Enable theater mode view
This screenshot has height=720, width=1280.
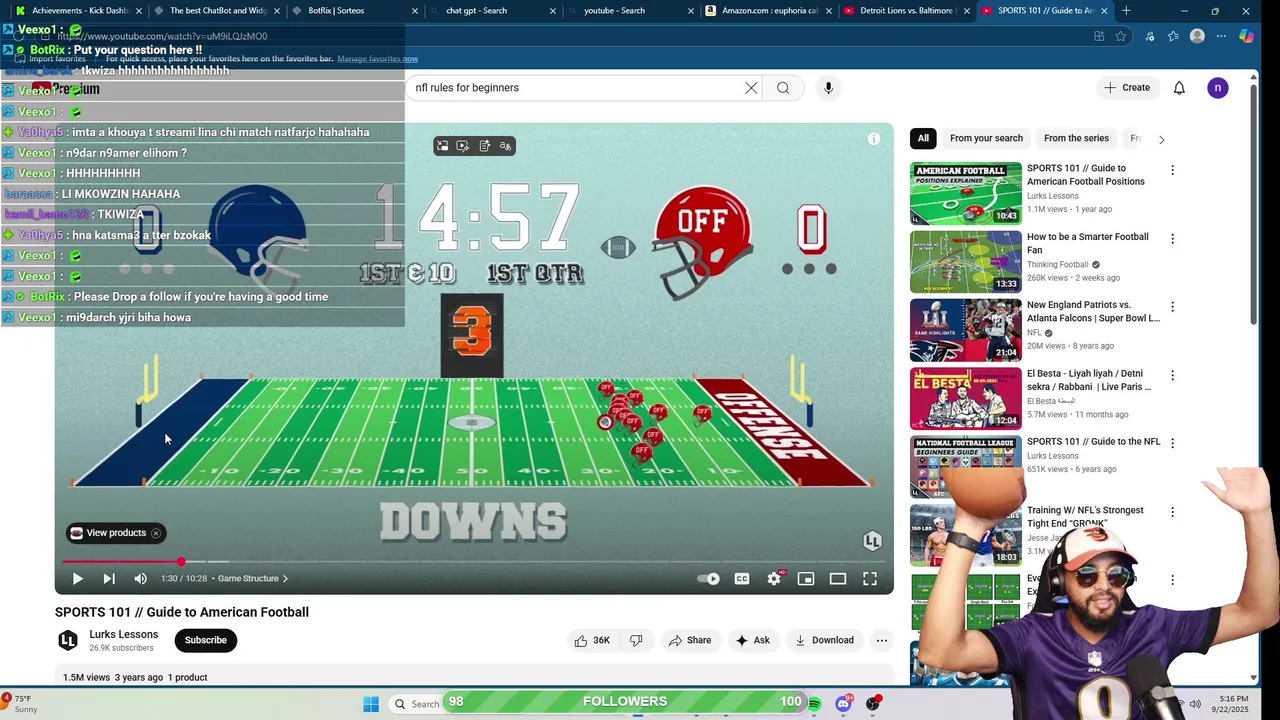click(x=838, y=578)
